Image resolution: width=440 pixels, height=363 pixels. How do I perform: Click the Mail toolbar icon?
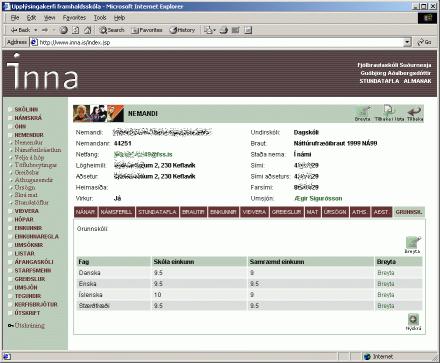tap(210, 30)
